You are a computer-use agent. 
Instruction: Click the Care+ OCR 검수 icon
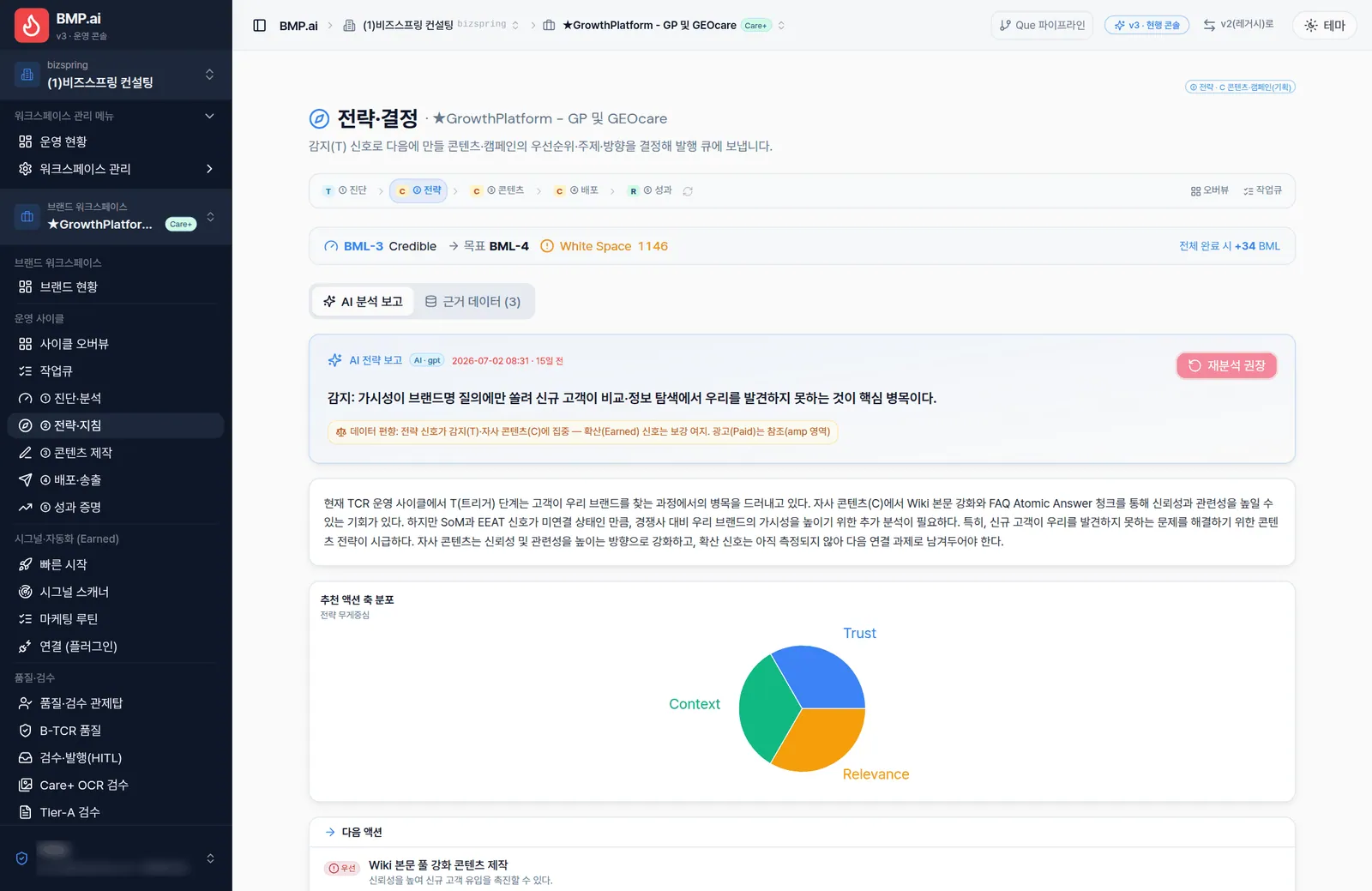click(26, 785)
